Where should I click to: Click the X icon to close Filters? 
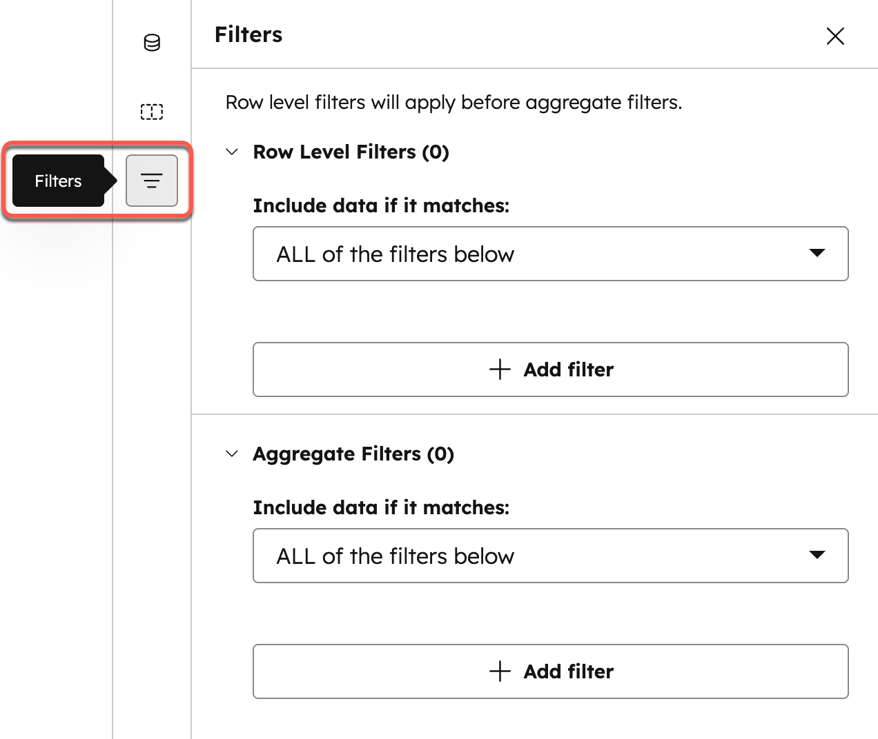click(836, 36)
